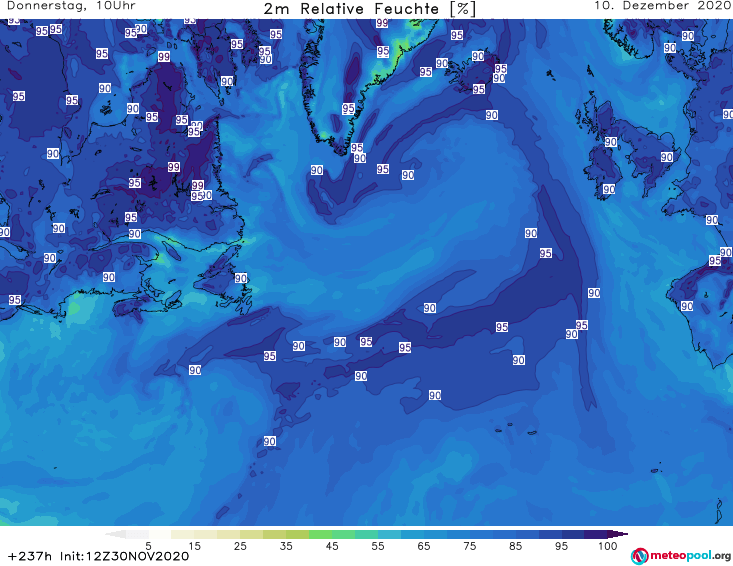
Task: Click the colorbar label "75"
Action: 470,546
